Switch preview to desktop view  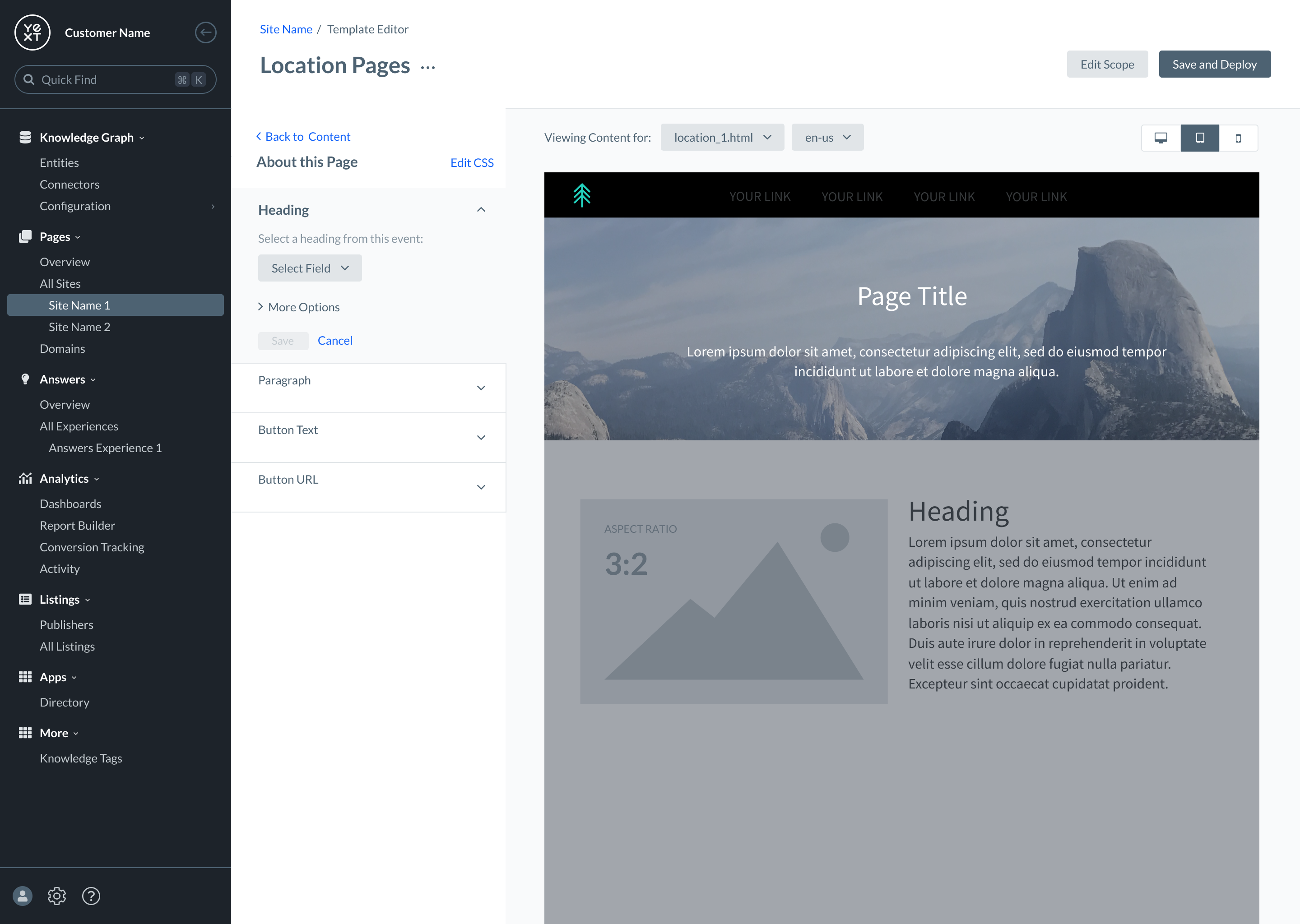[x=1161, y=138]
